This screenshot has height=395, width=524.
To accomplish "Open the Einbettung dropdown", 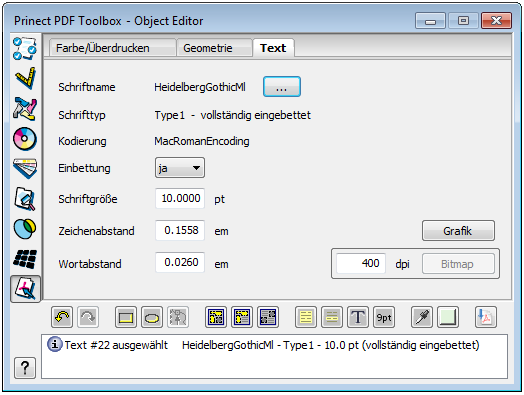I will click(180, 168).
